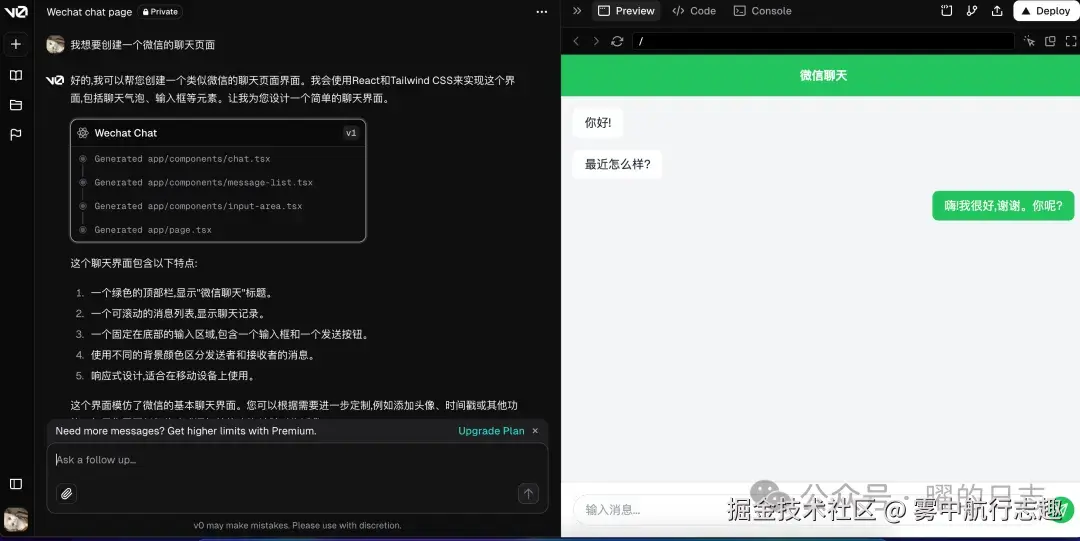
Task: Click the 最近怎么样? chat bubble
Action: pos(617,164)
